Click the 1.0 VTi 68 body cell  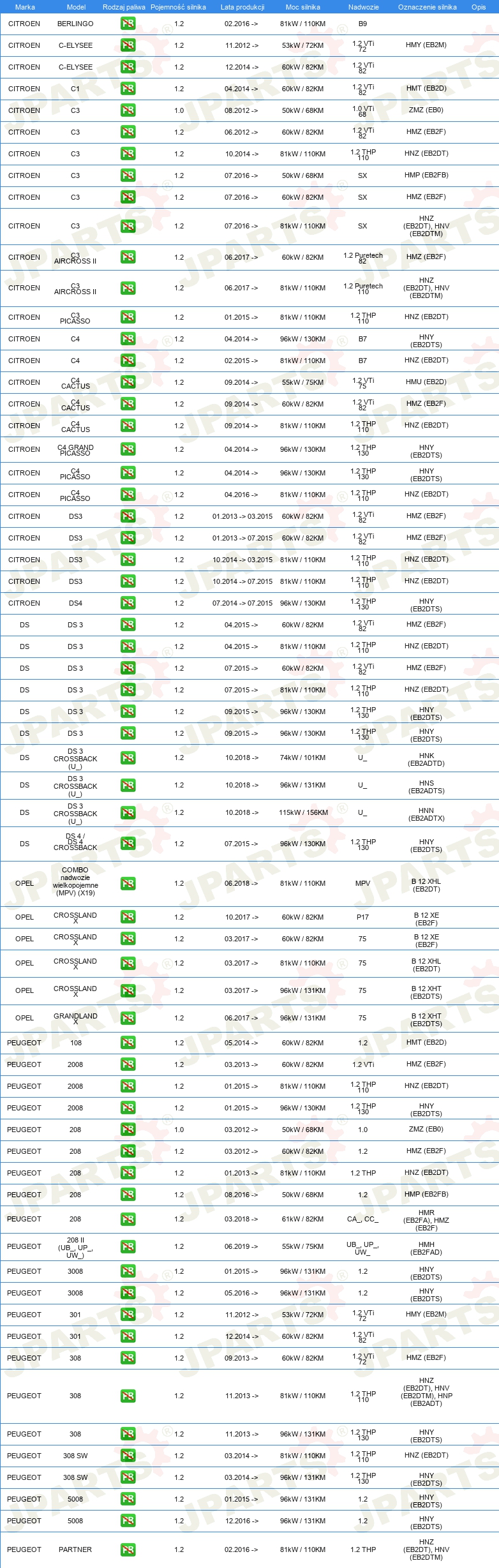tap(363, 111)
